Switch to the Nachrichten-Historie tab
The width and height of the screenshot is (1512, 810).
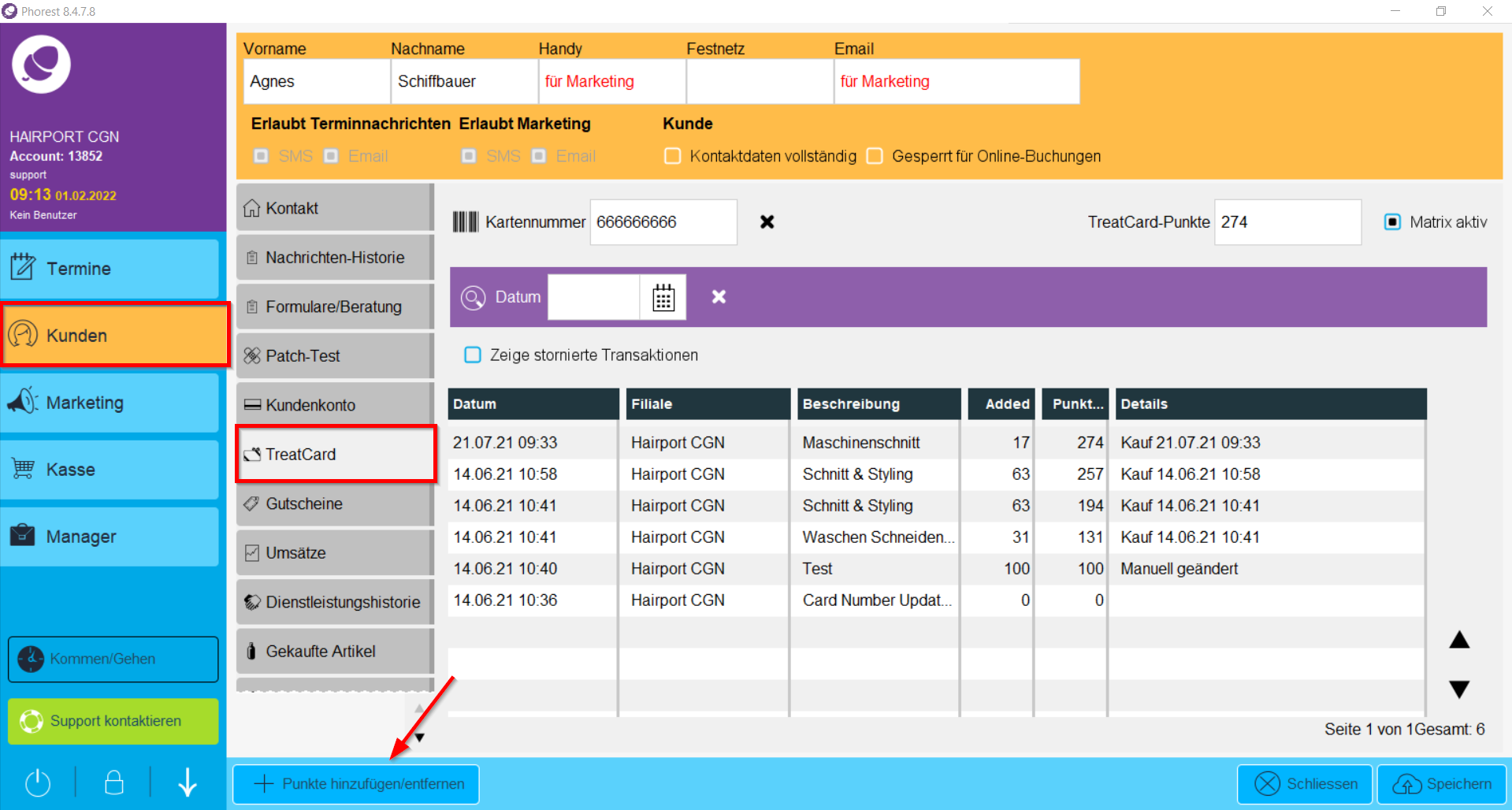coord(335,258)
